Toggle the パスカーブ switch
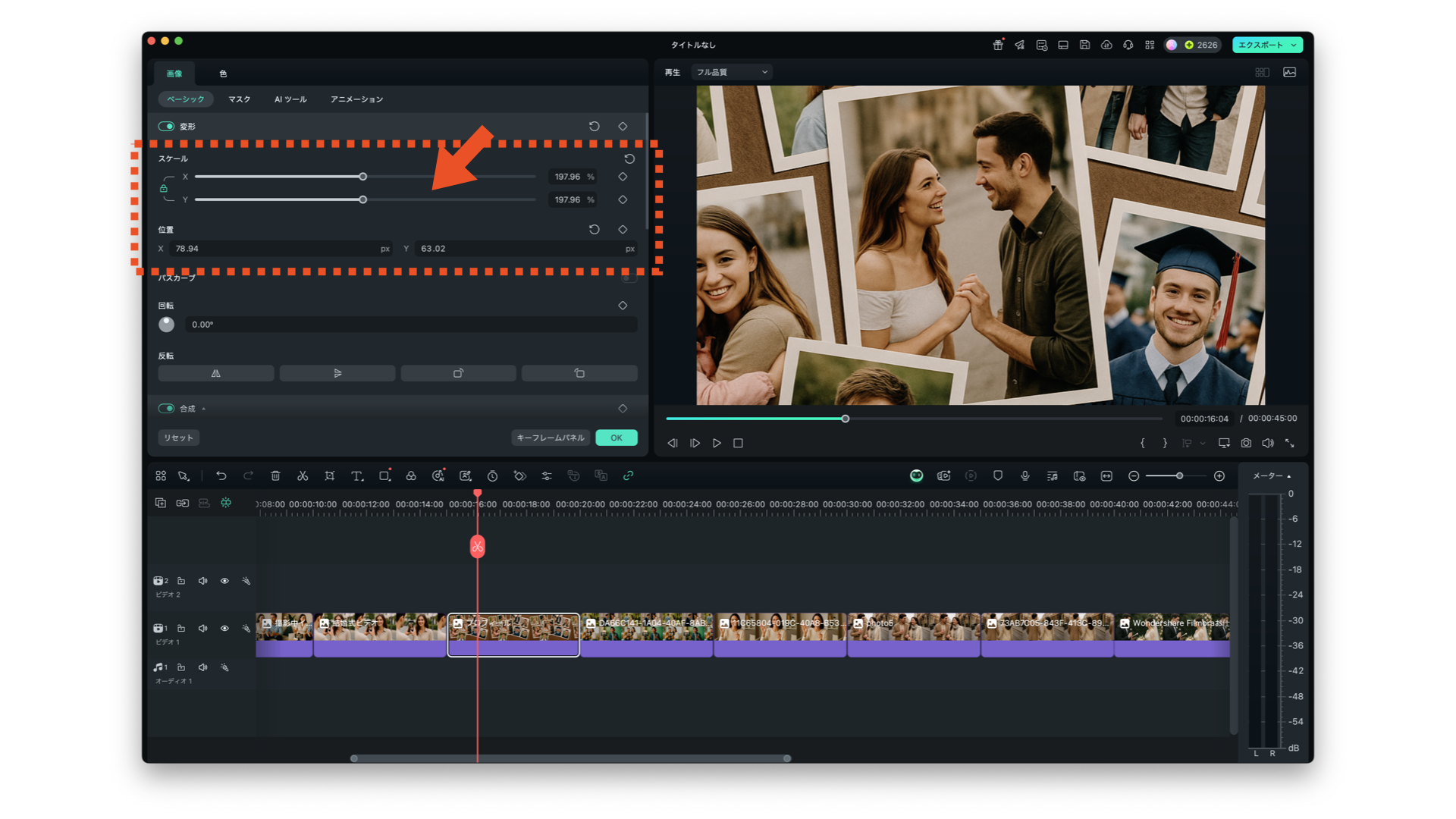The width and height of the screenshot is (1456, 819). [x=629, y=278]
